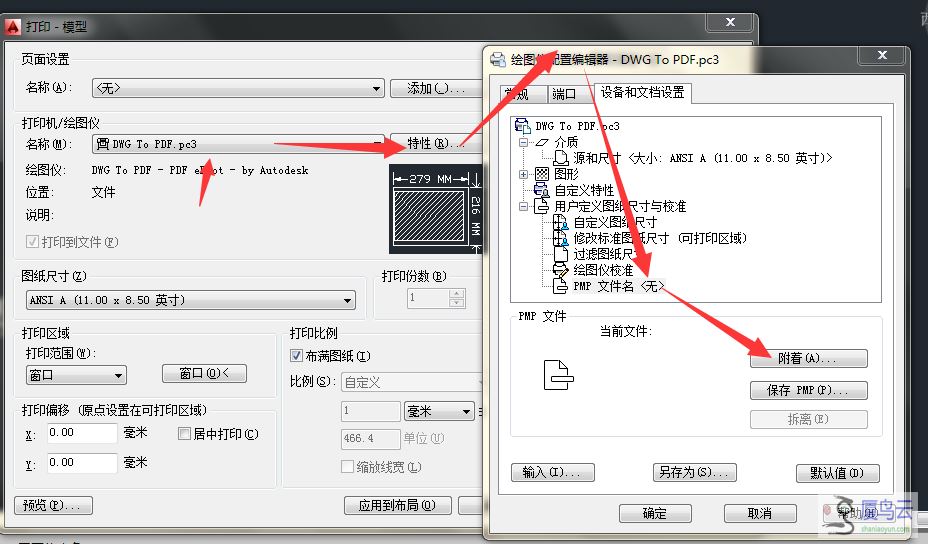Close the 绘图仪配置编辑器 window
Screen dimensions: 928x544
pos(882,55)
